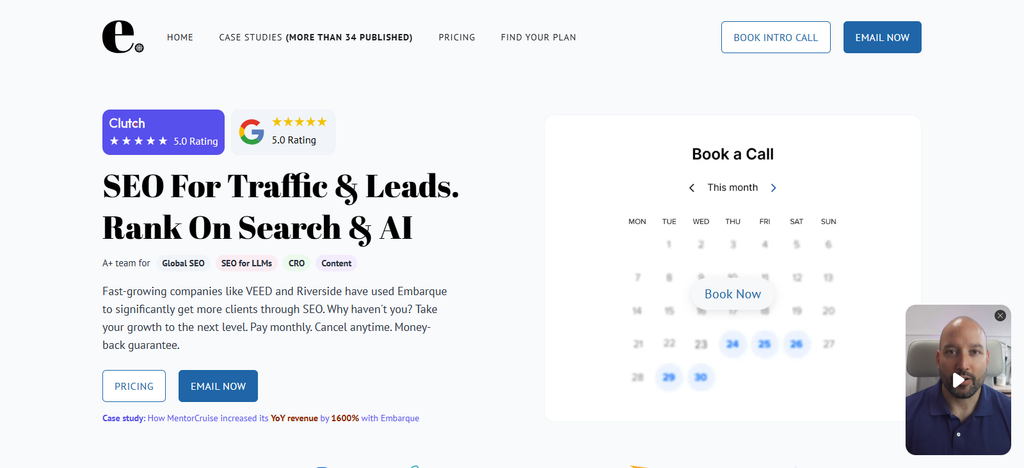This screenshot has height=468, width=1024.
Task: Go to Pricing in the top navigation
Action: pyautogui.click(x=456, y=37)
